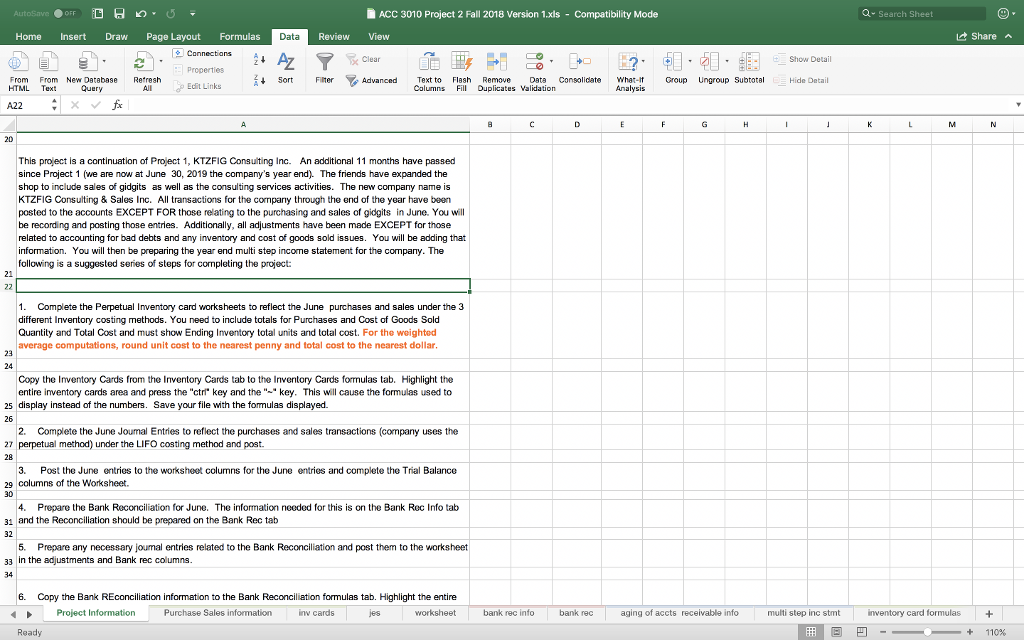Click the Save disk icon

point(119,13)
